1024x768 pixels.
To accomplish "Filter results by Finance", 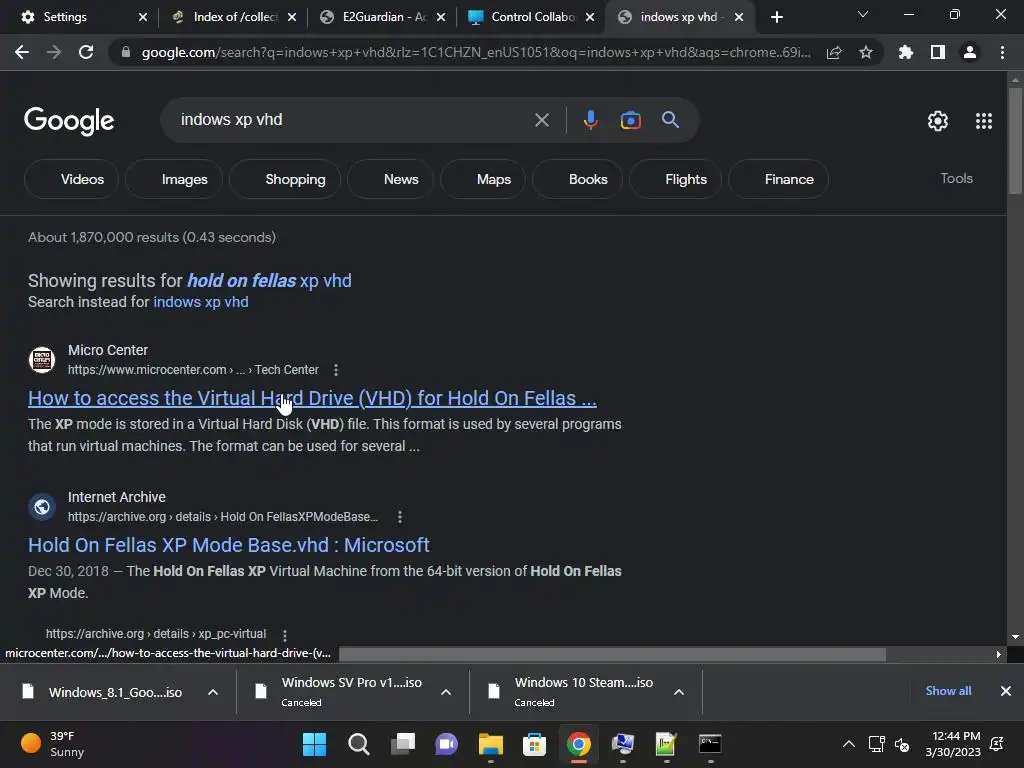I will click(778, 180).
